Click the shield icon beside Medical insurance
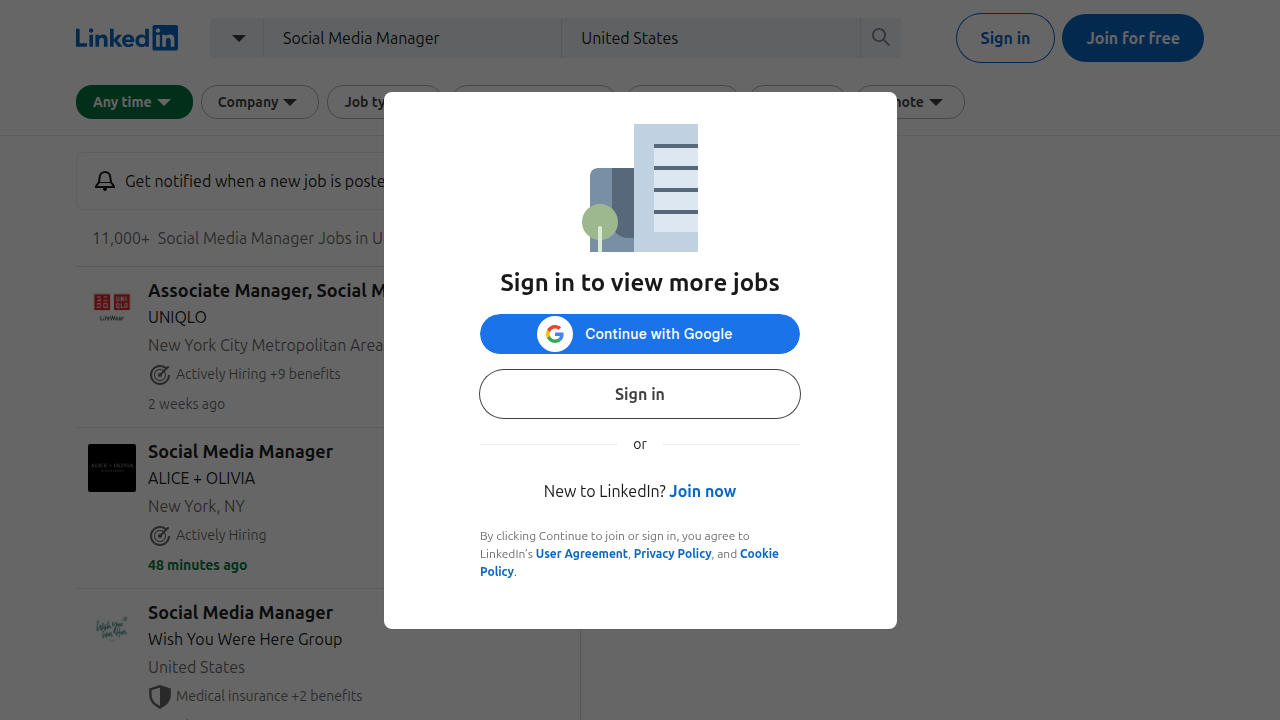The width and height of the screenshot is (1280, 720). point(159,696)
